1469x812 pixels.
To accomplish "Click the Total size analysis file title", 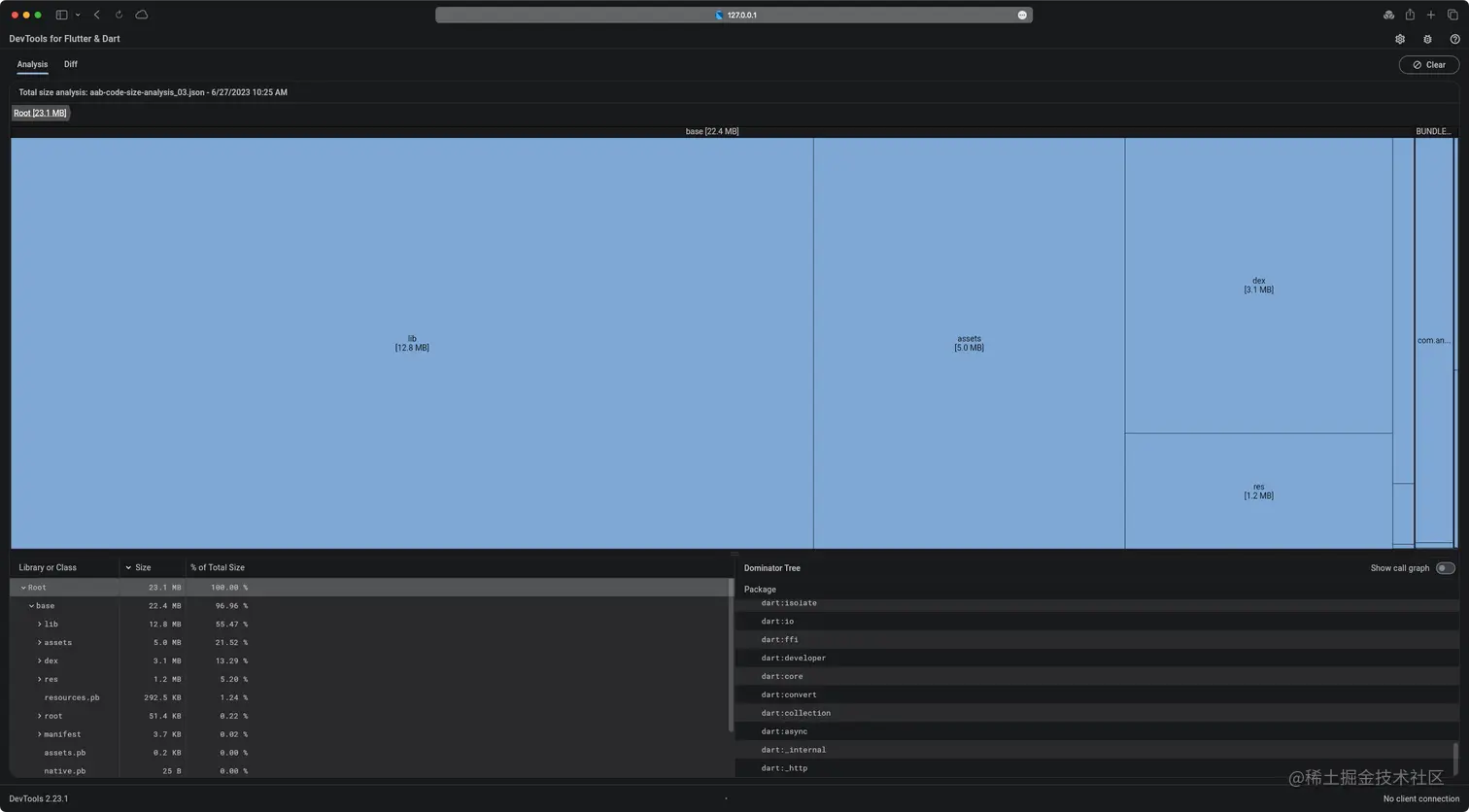I will coord(153,92).
